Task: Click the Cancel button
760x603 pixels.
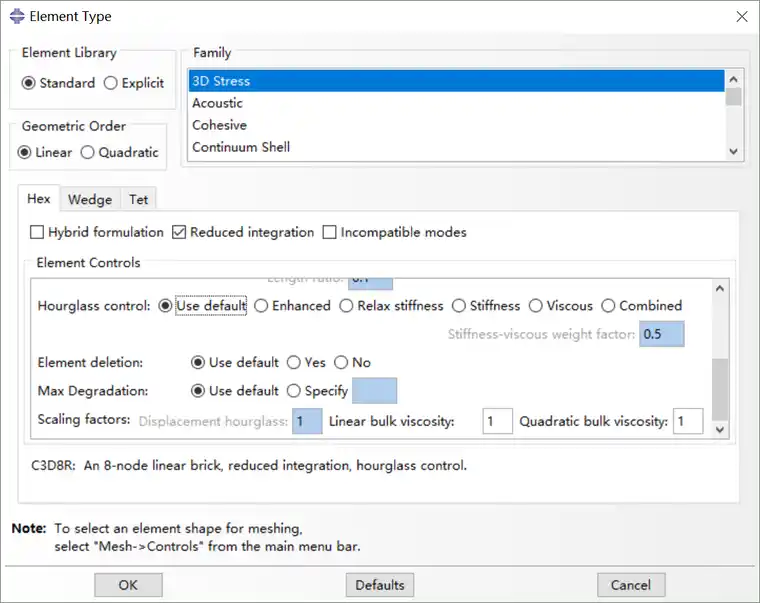Action: [x=631, y=585]
